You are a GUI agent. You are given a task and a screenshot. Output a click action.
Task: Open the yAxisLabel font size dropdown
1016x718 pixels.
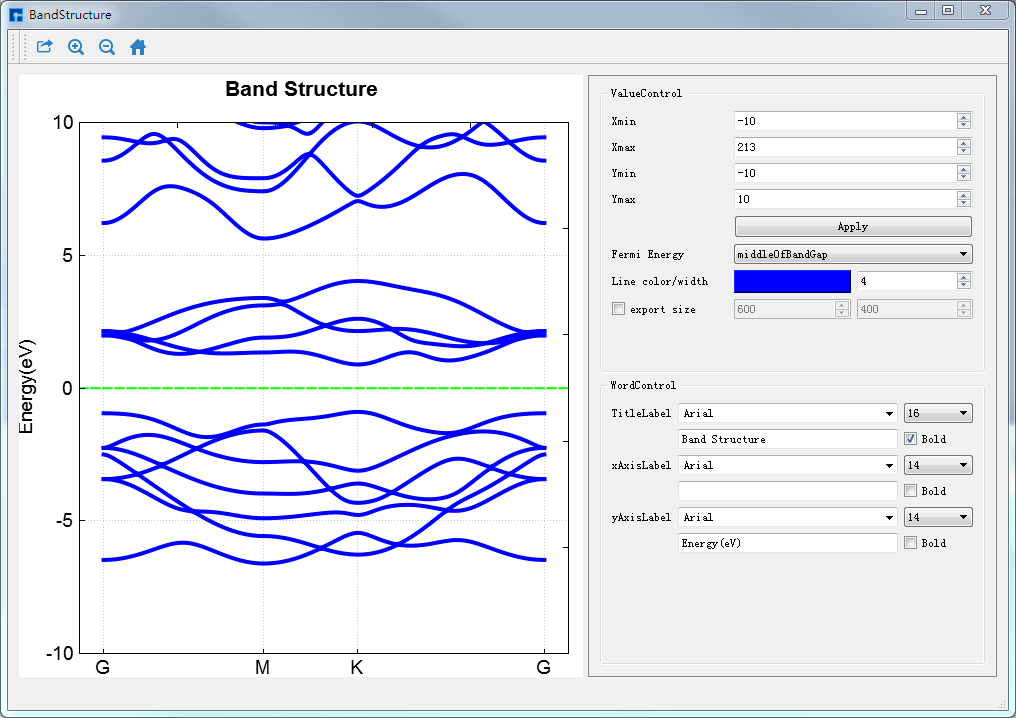pyautogui.click(x=937, y=517)
